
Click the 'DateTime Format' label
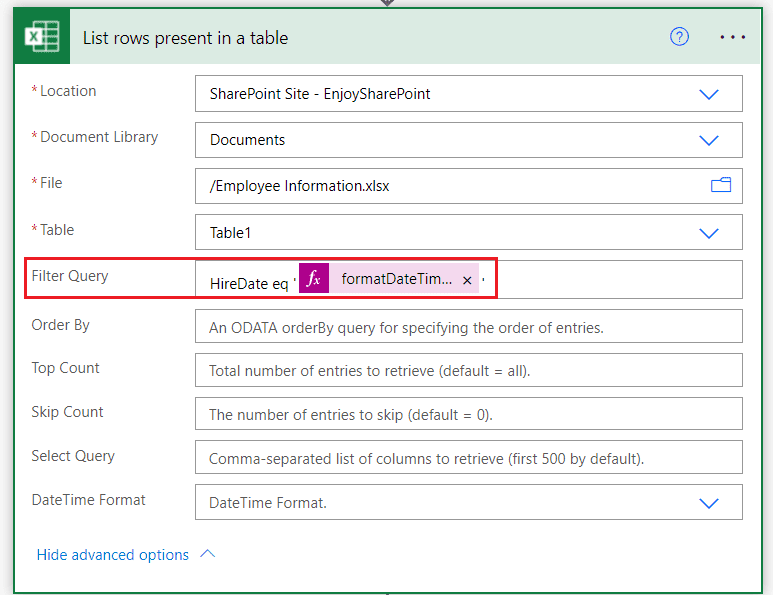click(x=88, y=500)
